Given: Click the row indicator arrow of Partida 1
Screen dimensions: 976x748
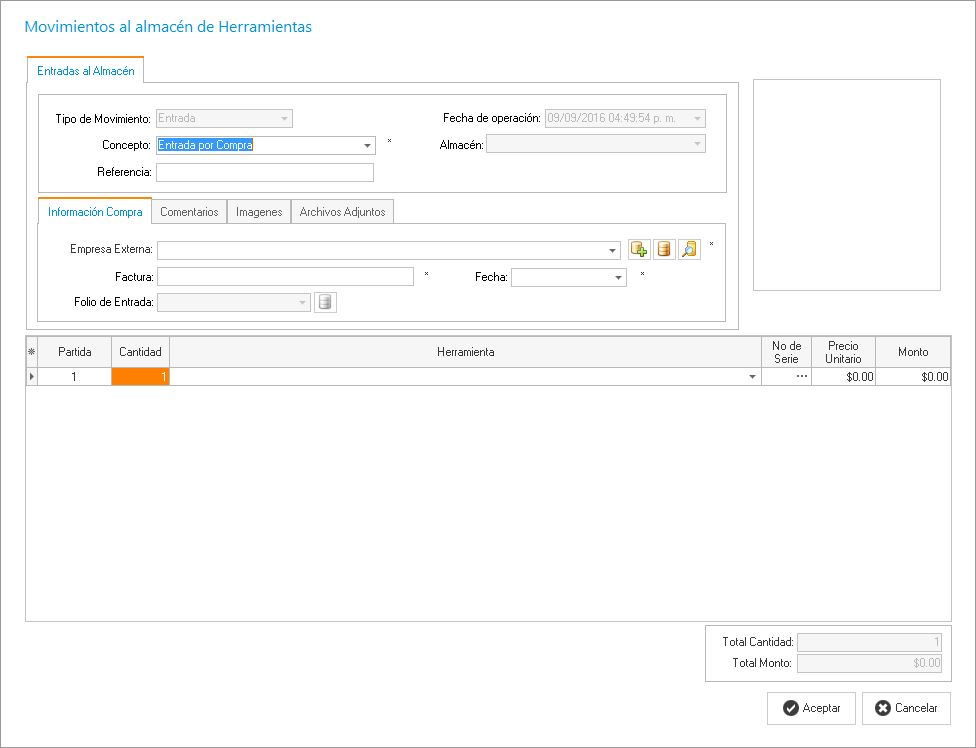Looking at the screenshot, I should click(31, 377).
